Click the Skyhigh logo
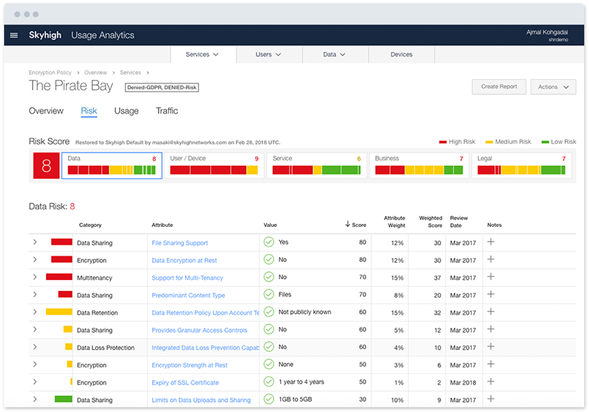The width and height of the screenshot is (589, 412). [45, 35]
